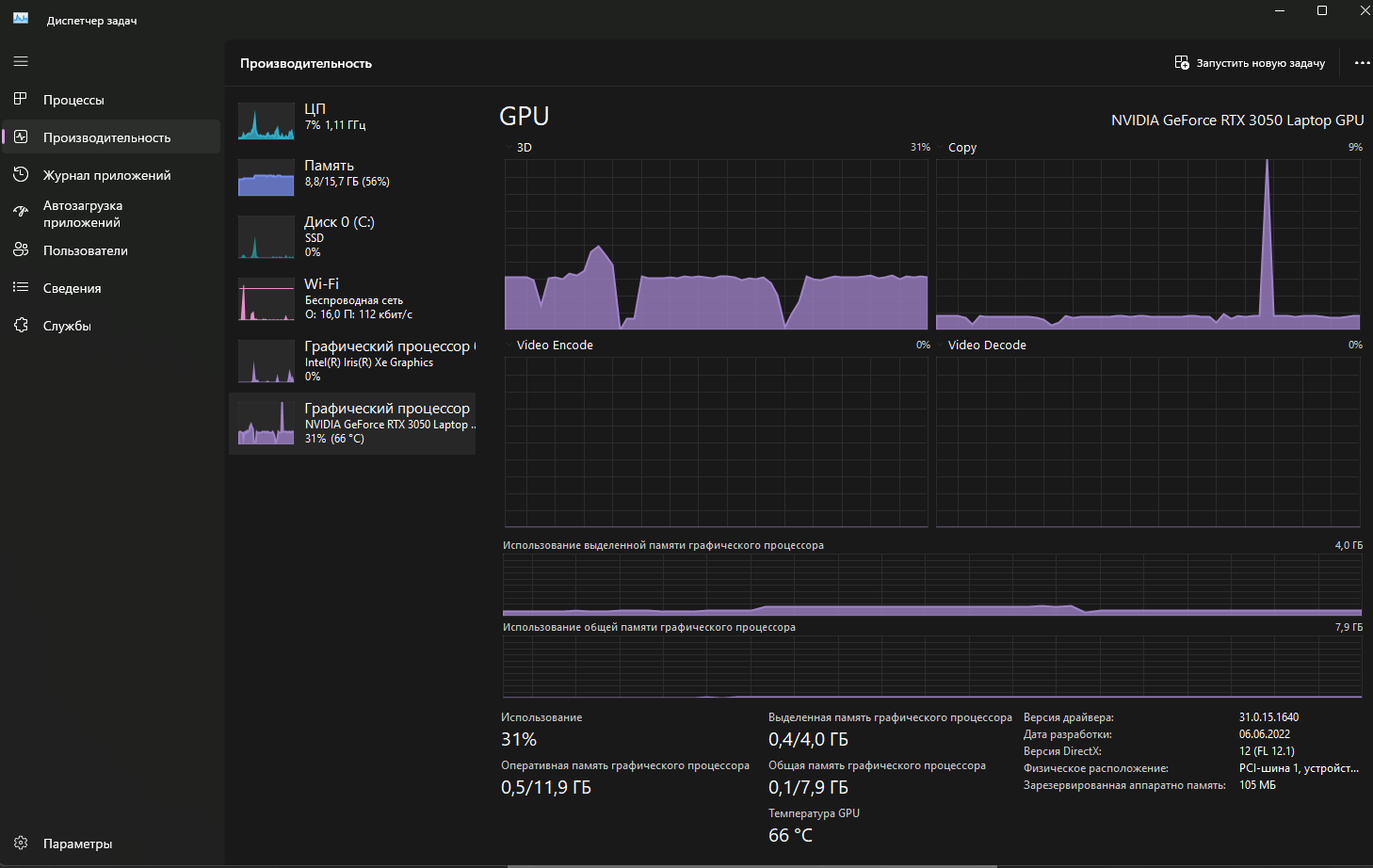Click the 3D engine usage graph
This screenshot has width=1373, height=868.
point(717,244)
